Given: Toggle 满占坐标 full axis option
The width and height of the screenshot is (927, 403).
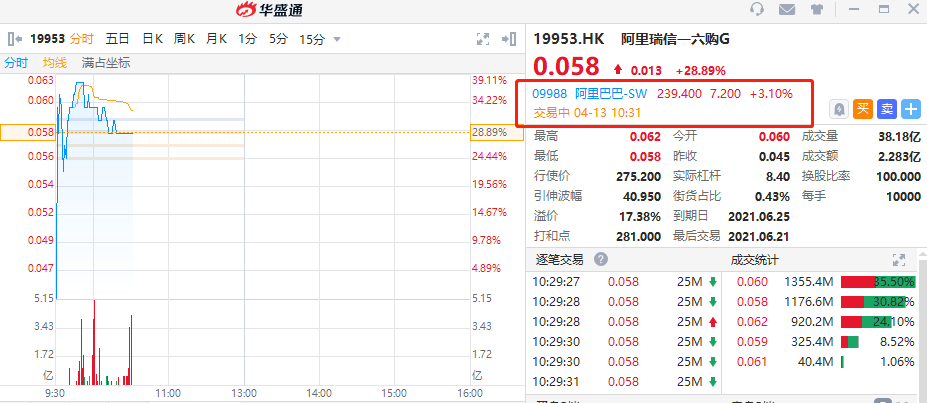Looking at the screenshot, I should point(106,63).
